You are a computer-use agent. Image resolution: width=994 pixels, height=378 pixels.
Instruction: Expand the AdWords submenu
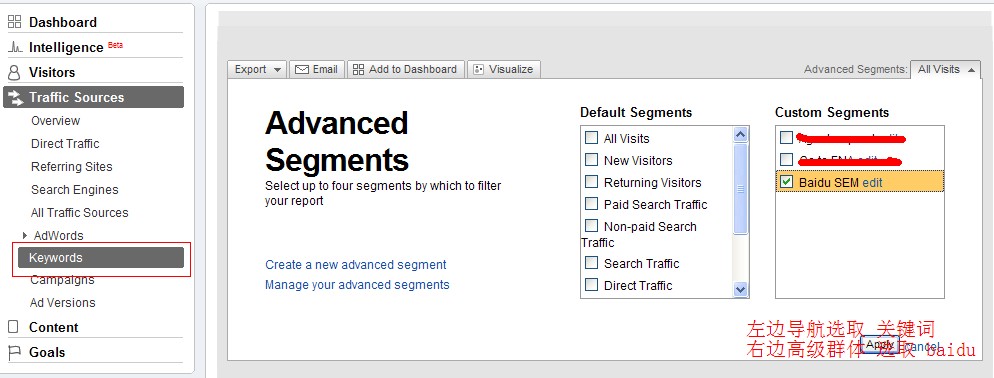pyautogui.click(x=25, y=235)
